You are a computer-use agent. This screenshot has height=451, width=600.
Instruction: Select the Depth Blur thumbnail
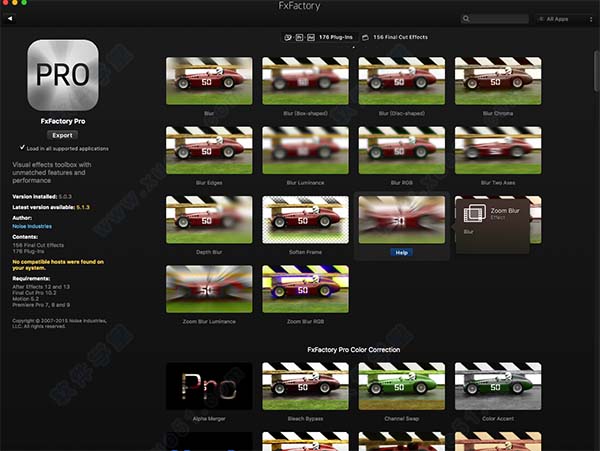[209, 220]
